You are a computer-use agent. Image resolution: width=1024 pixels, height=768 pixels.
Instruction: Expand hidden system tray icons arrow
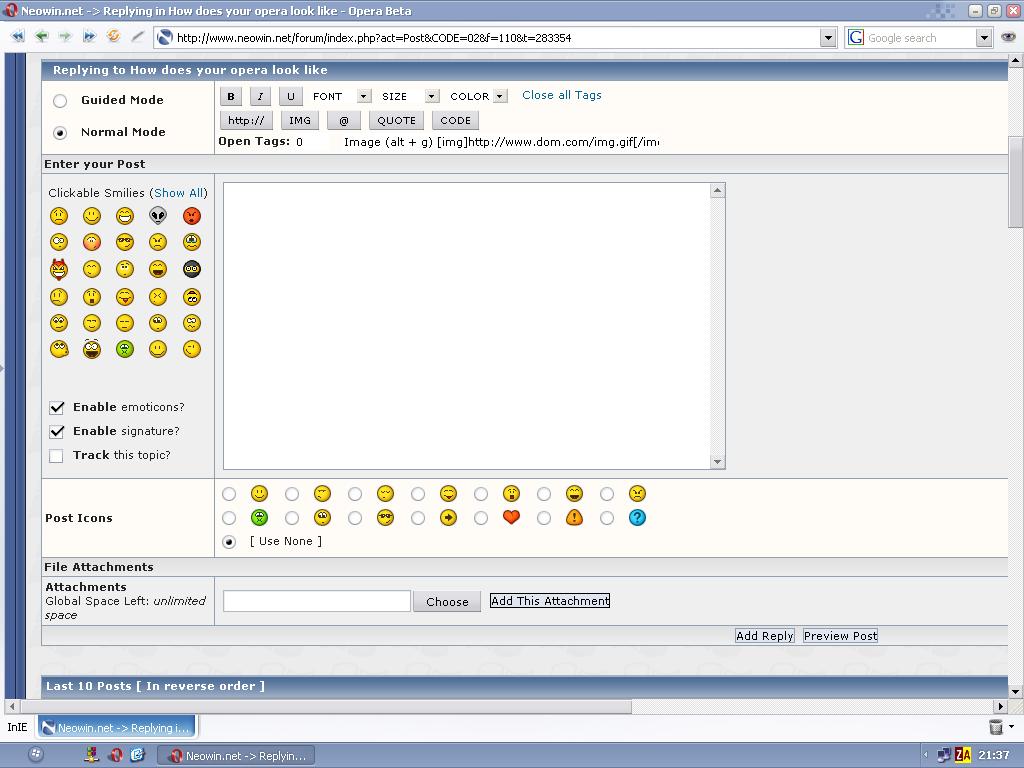point(926,755)
